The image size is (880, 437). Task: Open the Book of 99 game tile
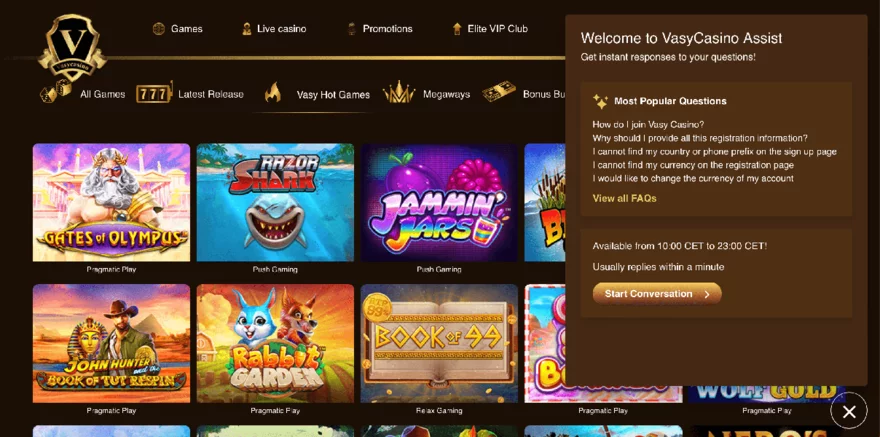tap(439, 343)
